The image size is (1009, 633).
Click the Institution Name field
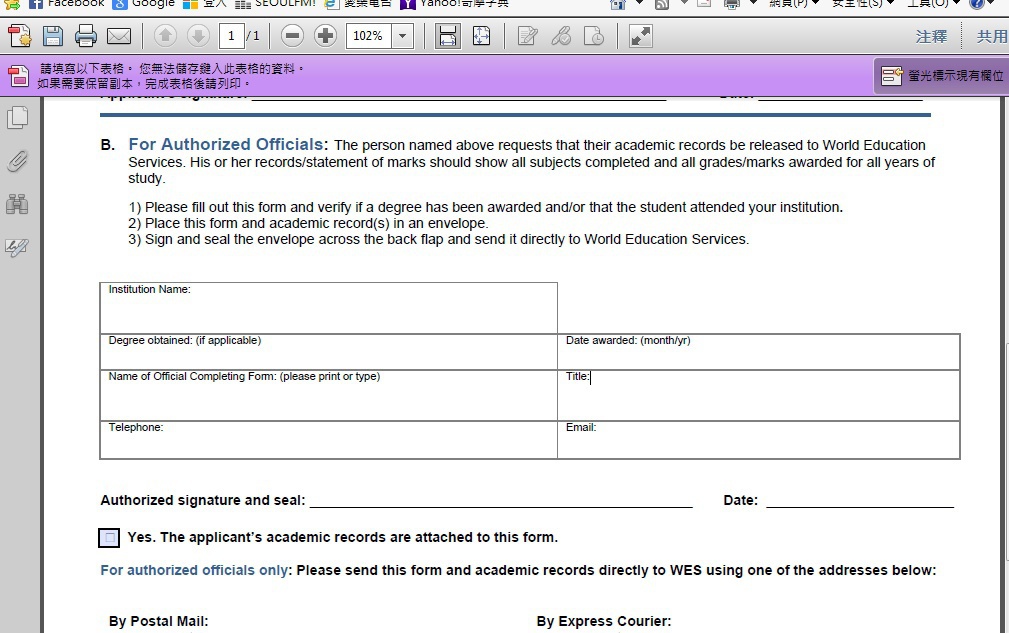coord(328,314)
